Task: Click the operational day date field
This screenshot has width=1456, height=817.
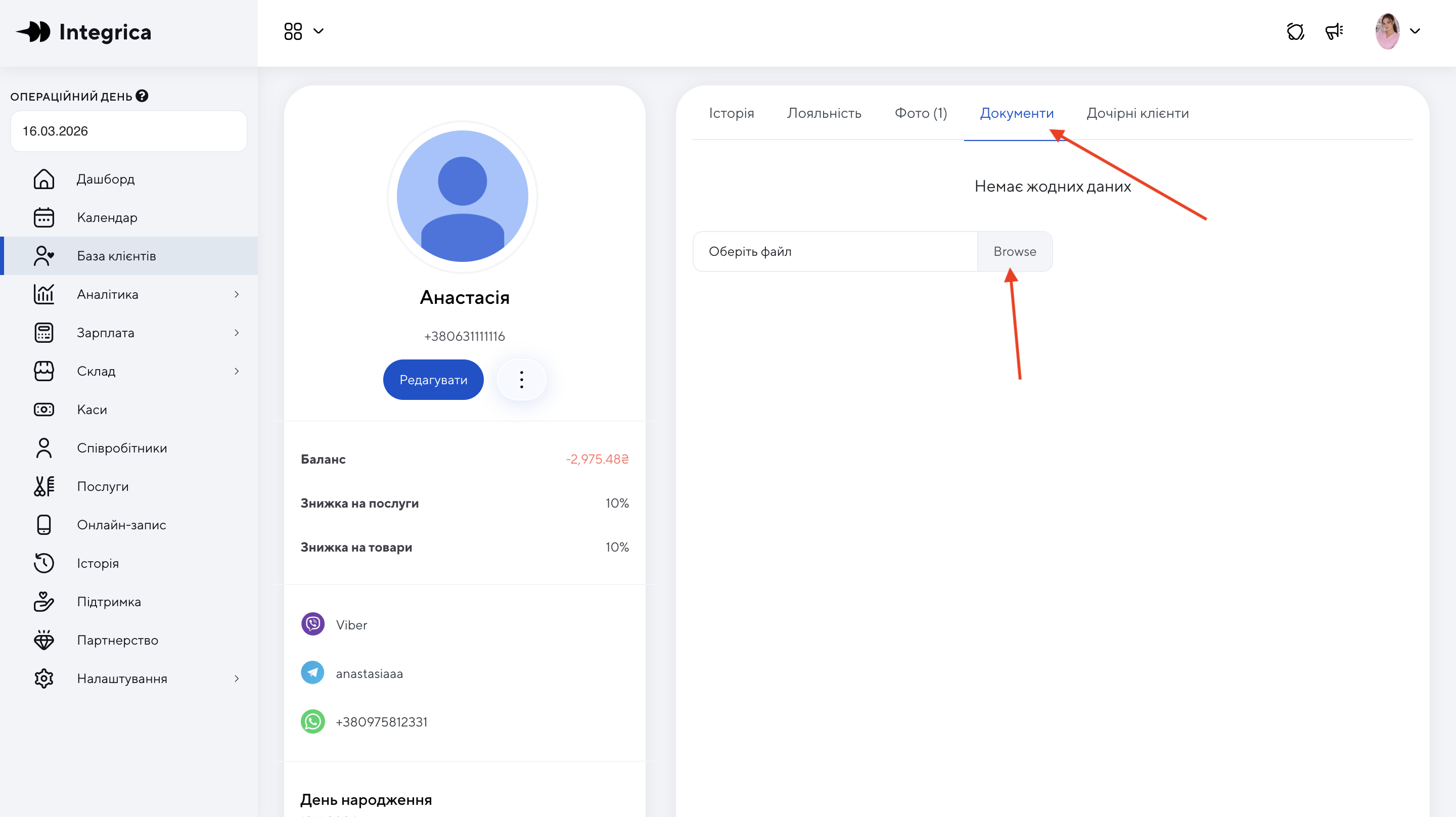Action: (x=129, y=131)
